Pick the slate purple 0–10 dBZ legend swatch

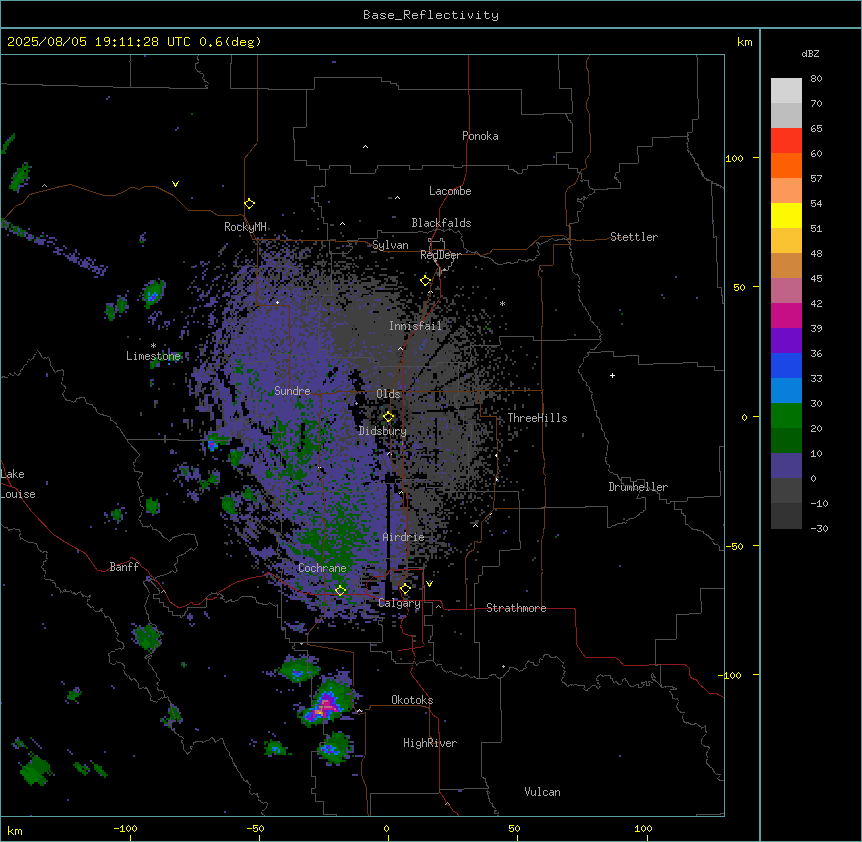[786, 466]
